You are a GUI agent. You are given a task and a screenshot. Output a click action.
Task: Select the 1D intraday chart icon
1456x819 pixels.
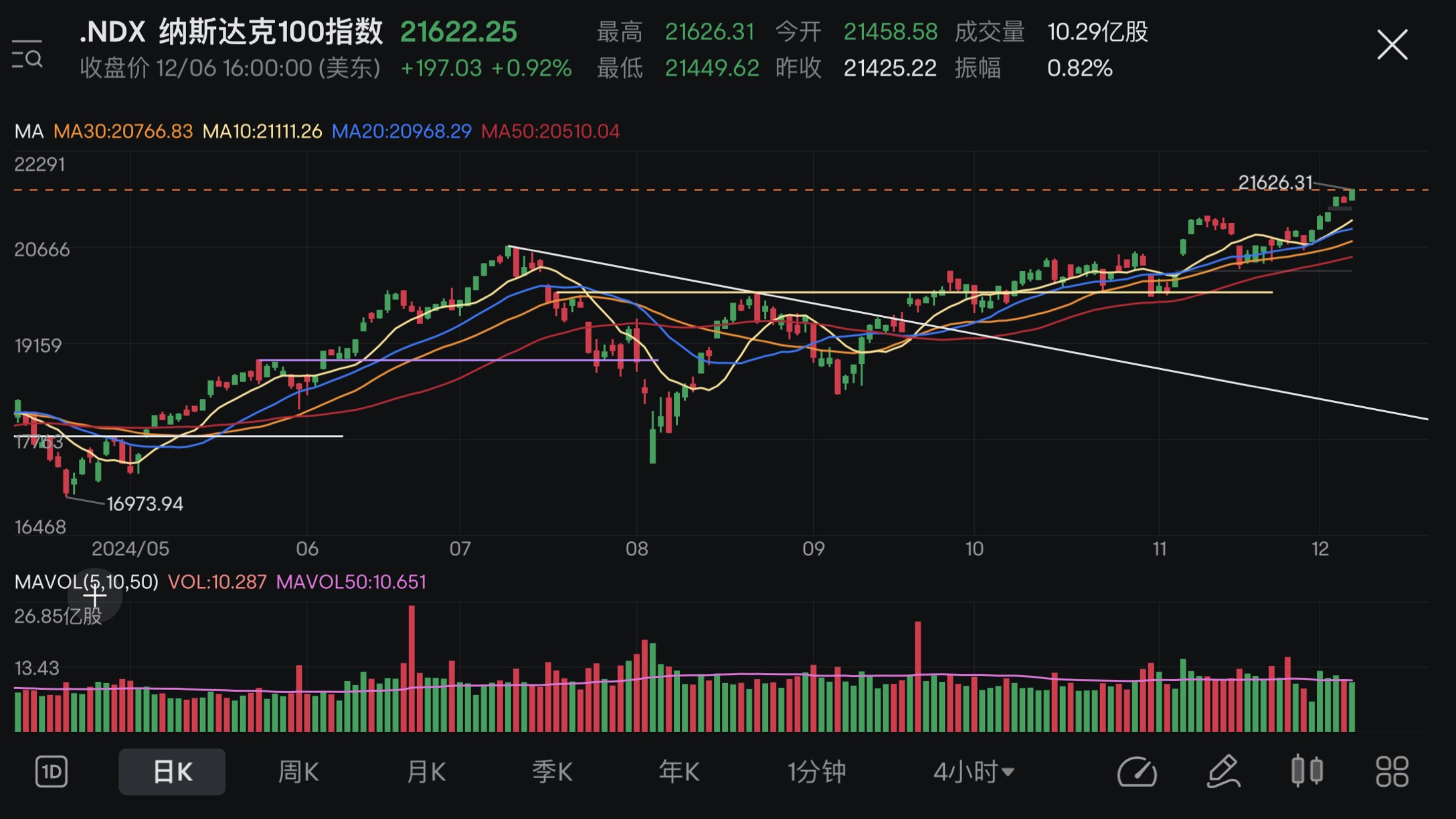click(52, 772)
